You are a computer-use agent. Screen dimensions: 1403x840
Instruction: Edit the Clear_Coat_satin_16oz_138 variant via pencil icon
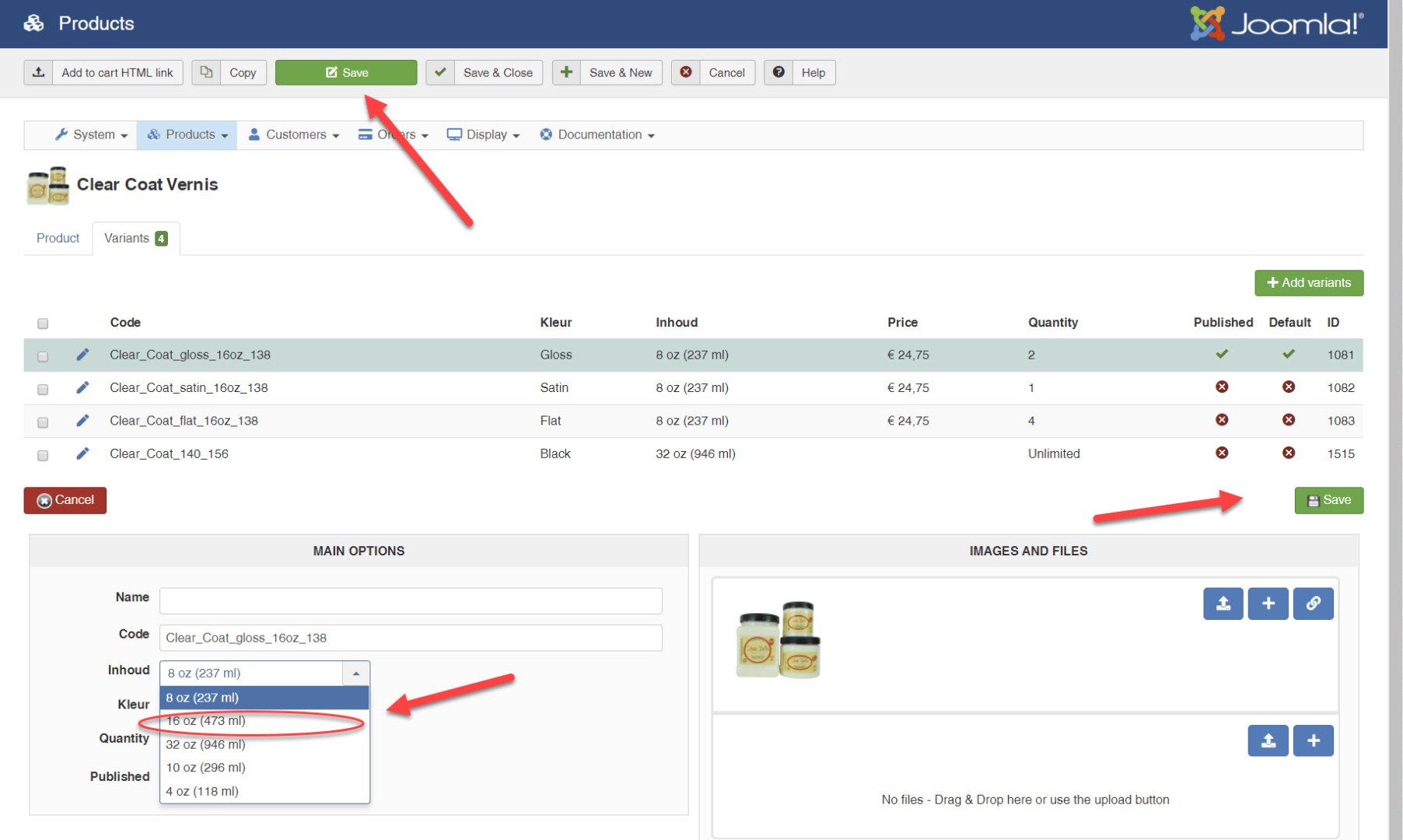(x=82, y=387)
